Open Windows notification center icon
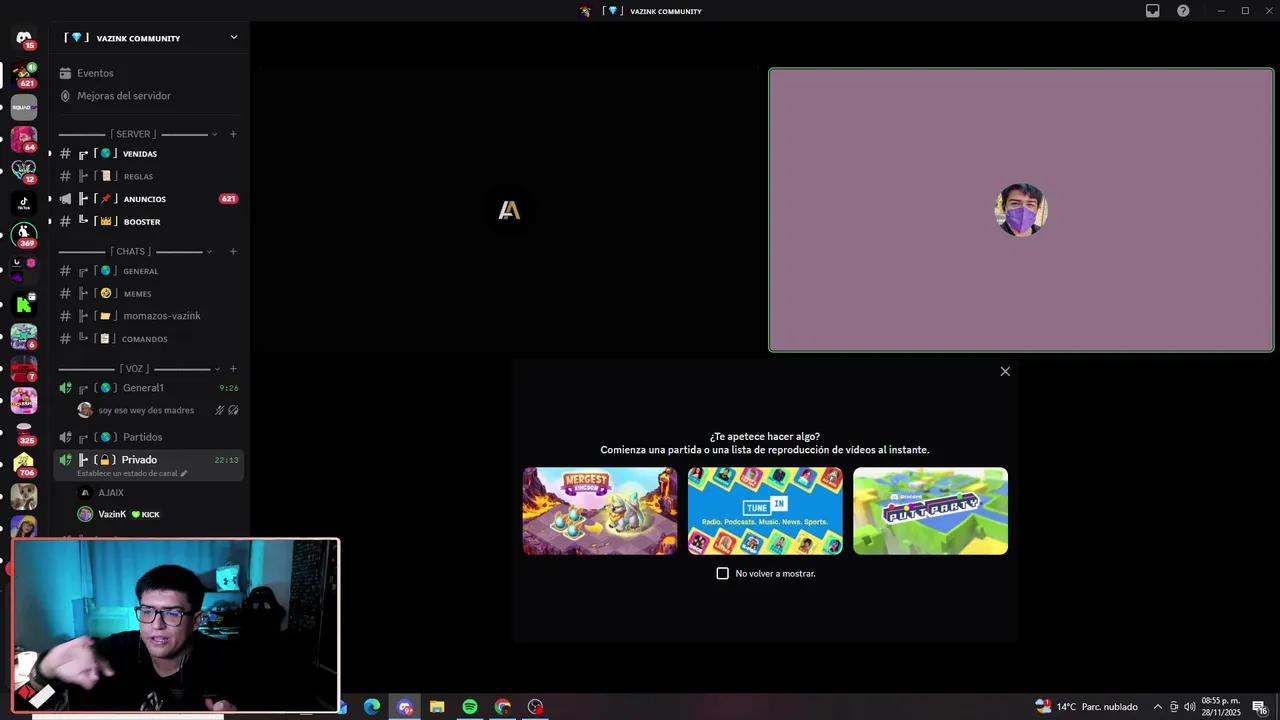The image size is (1280, 720). 1260,707
